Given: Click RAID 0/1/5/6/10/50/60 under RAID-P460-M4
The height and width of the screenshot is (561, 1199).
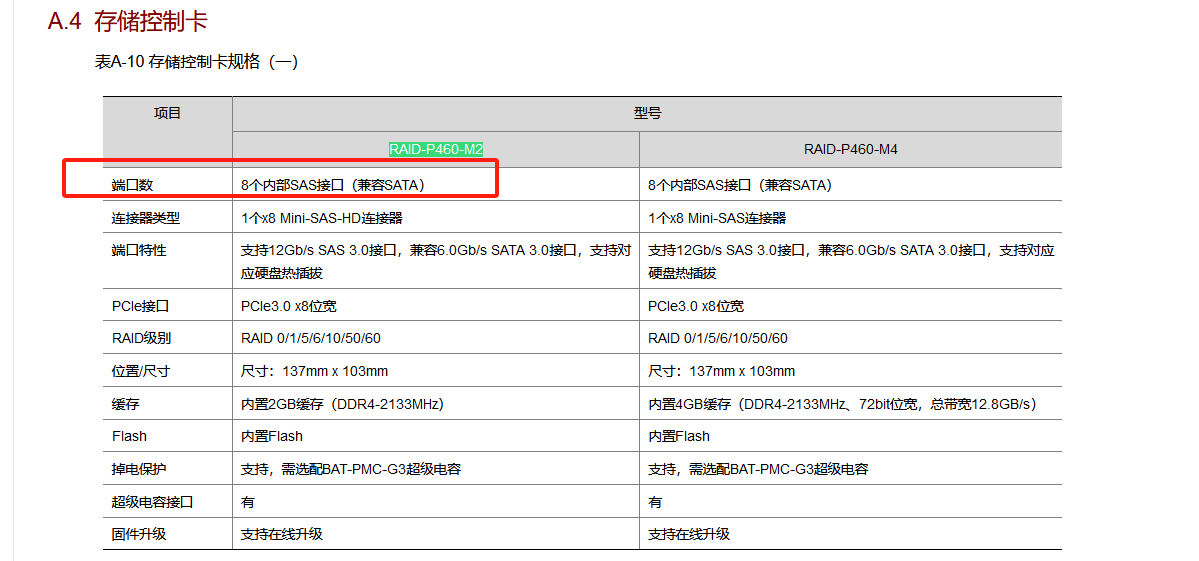Looking at the screenshot, I should (718, 339).
